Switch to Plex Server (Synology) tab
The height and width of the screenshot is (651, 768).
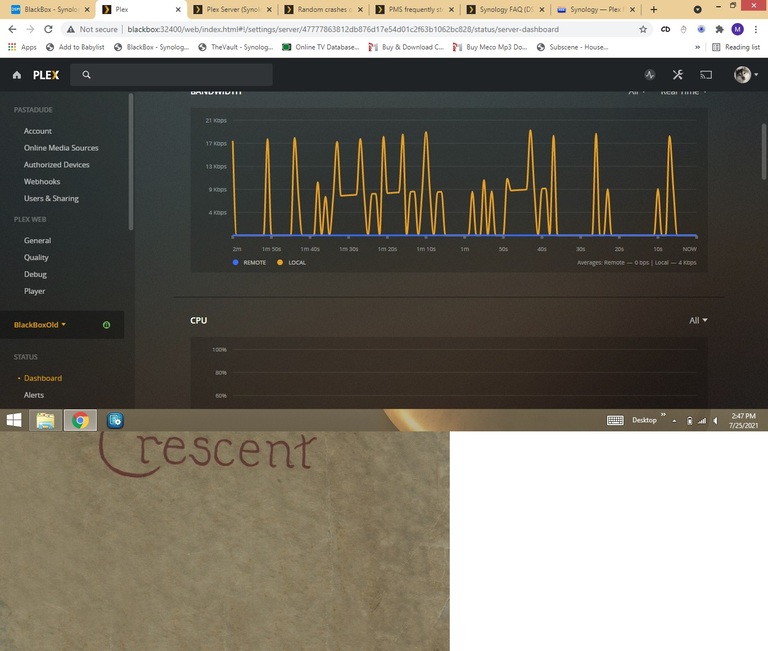[233, 9]
